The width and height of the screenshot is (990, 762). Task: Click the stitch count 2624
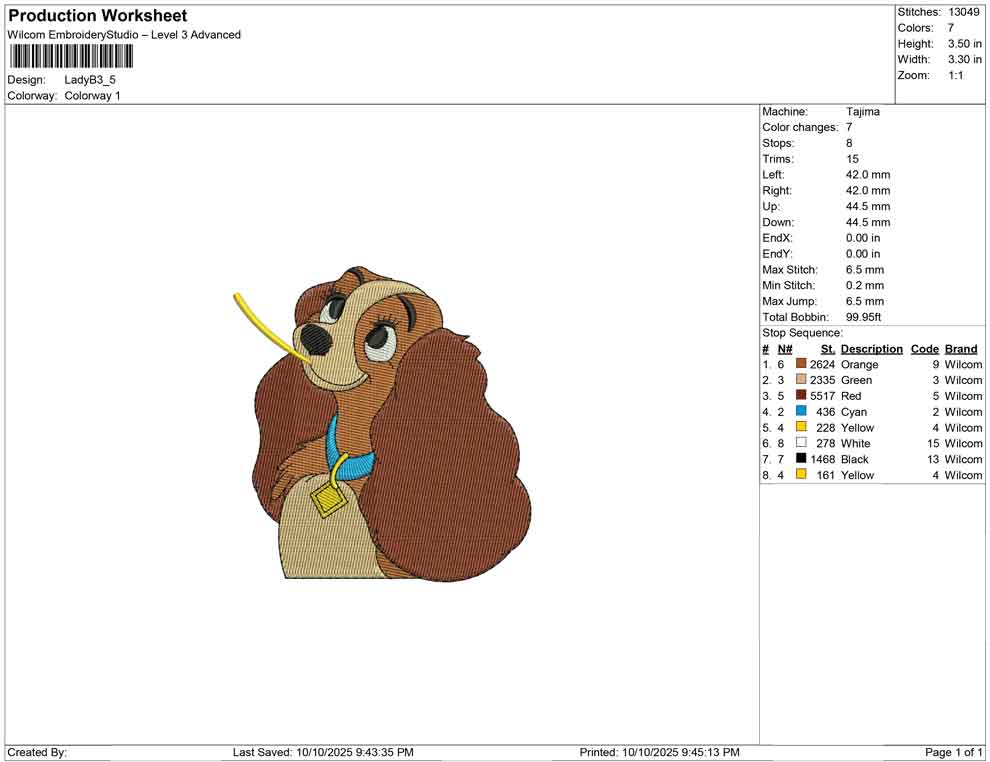(822, 364)
